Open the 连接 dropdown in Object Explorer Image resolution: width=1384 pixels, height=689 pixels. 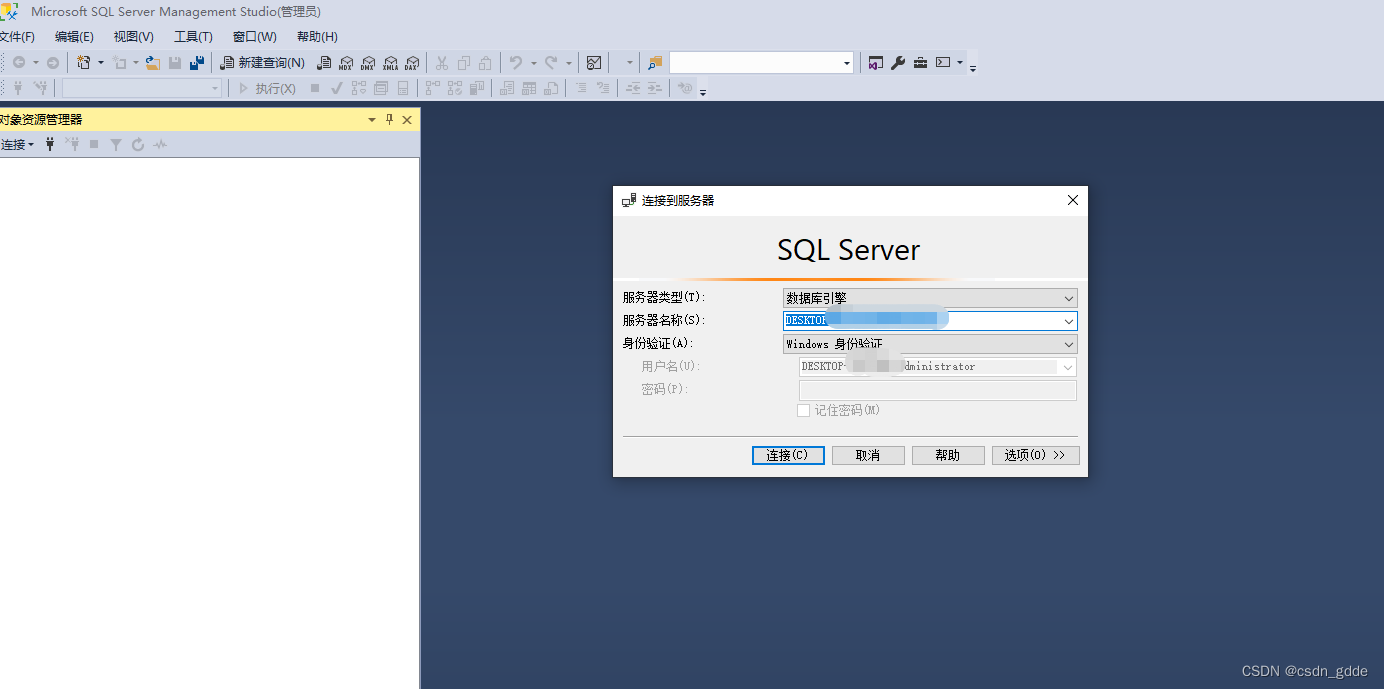[16, 144]
